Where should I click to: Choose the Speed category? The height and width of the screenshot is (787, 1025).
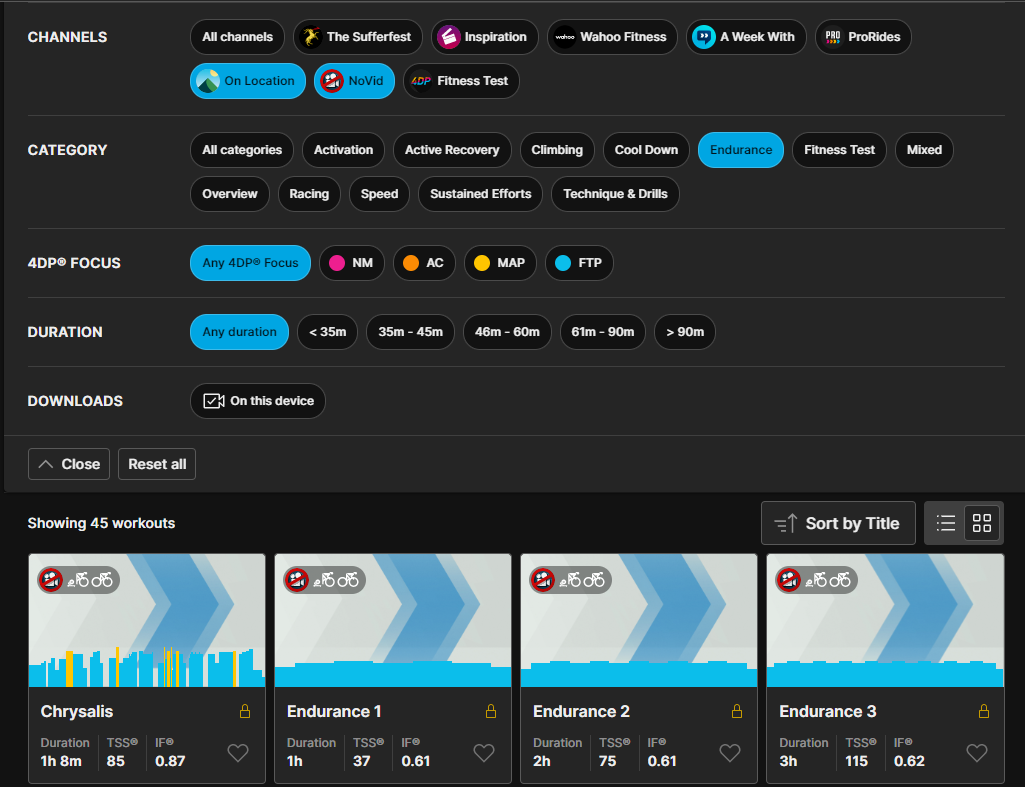tap(379, 194)
